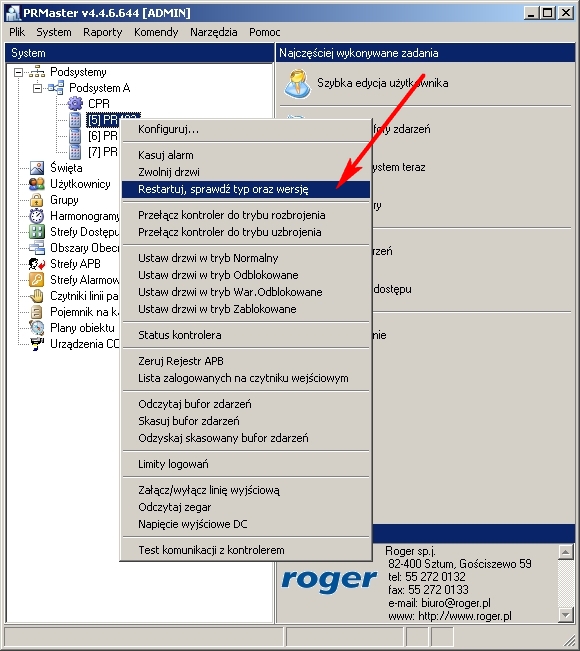Choose Ustaw drzwi w tryb Odblokowane
The image size is (580, 651).
coord(246,275)
